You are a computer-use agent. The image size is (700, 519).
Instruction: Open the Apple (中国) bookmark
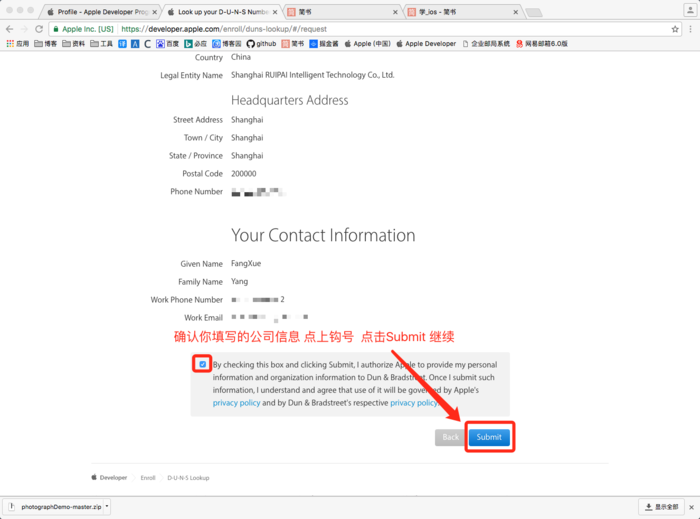coord(367,43)
